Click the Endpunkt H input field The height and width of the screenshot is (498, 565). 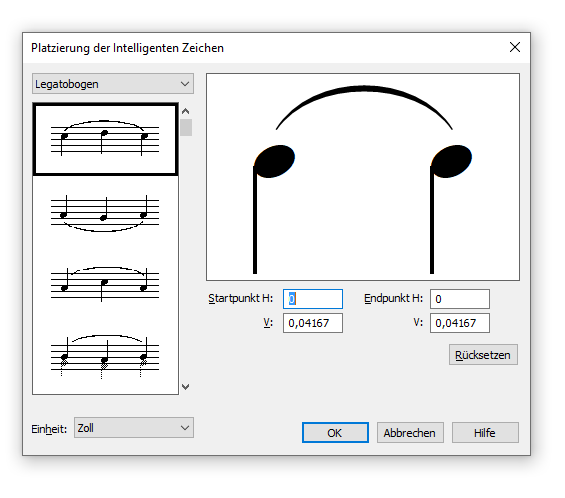coord(460,299)
